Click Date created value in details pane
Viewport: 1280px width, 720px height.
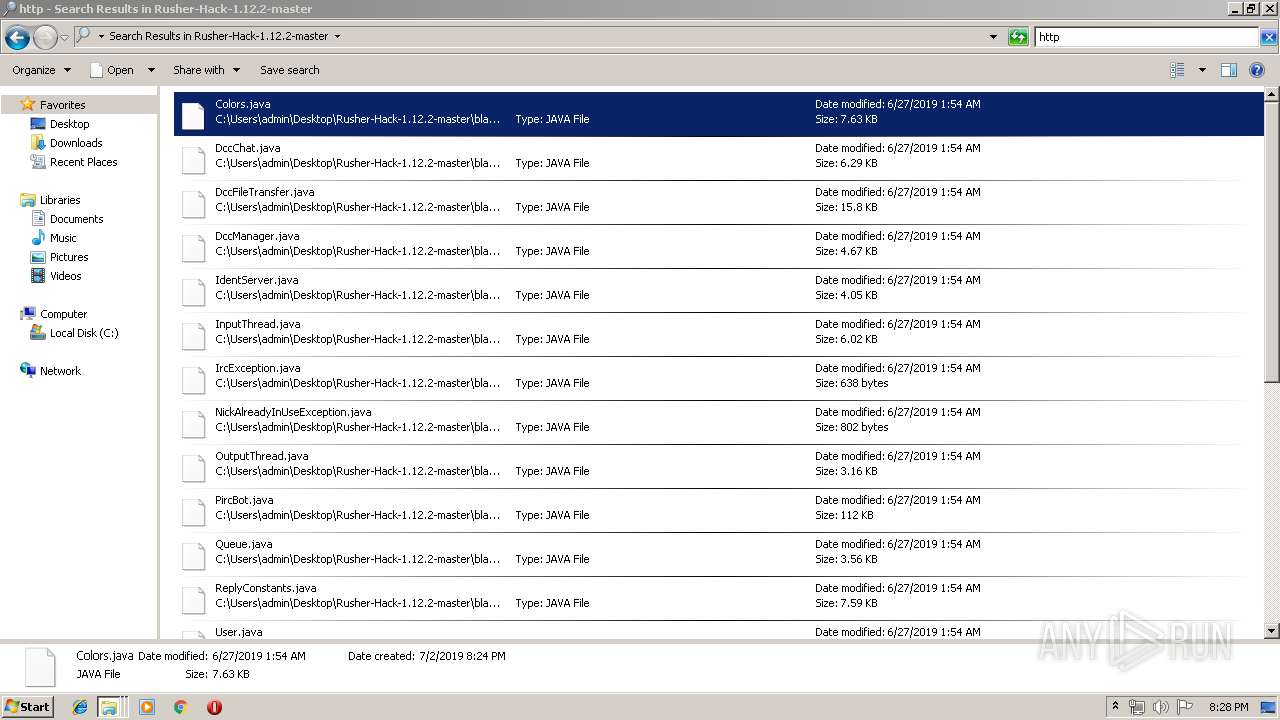click(x=461, y=656)
